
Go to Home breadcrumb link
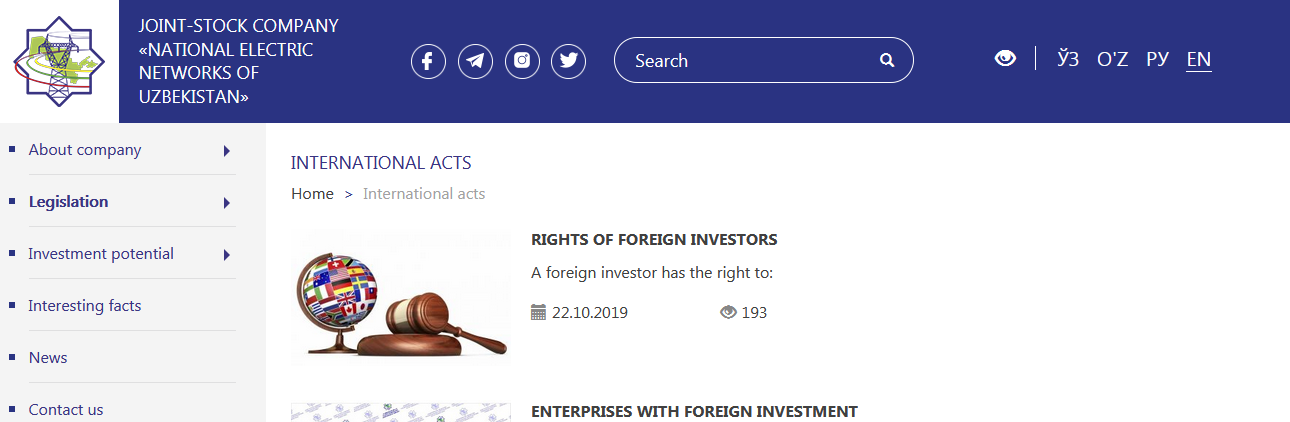coord(312,194)
